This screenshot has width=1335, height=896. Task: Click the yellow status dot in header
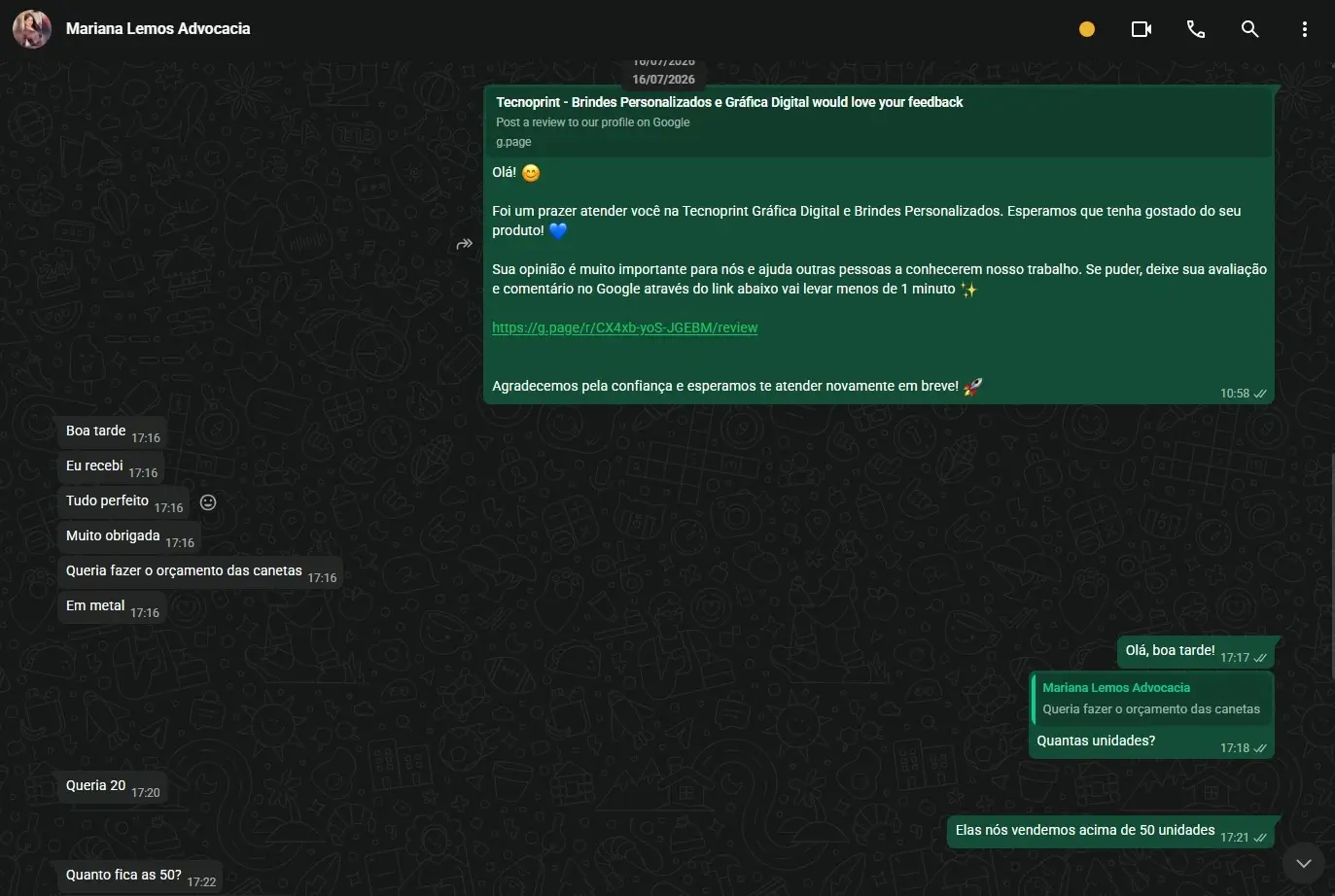(1087, 29)
